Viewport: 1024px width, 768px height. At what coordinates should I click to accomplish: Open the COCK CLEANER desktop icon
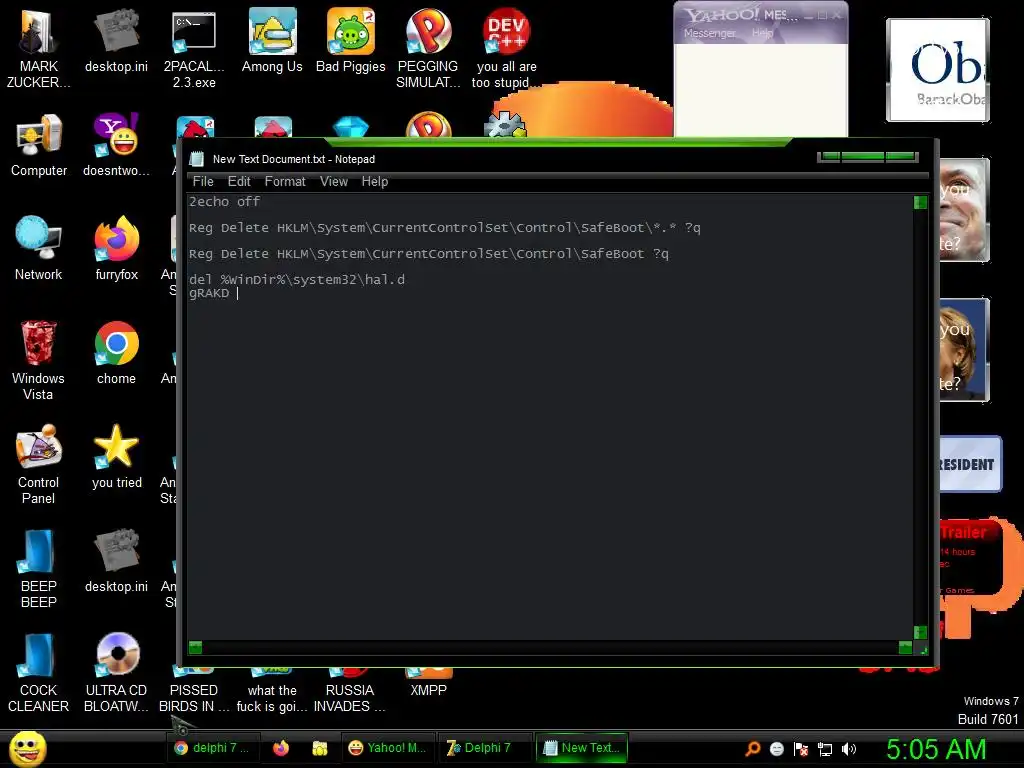click(38, 673)
